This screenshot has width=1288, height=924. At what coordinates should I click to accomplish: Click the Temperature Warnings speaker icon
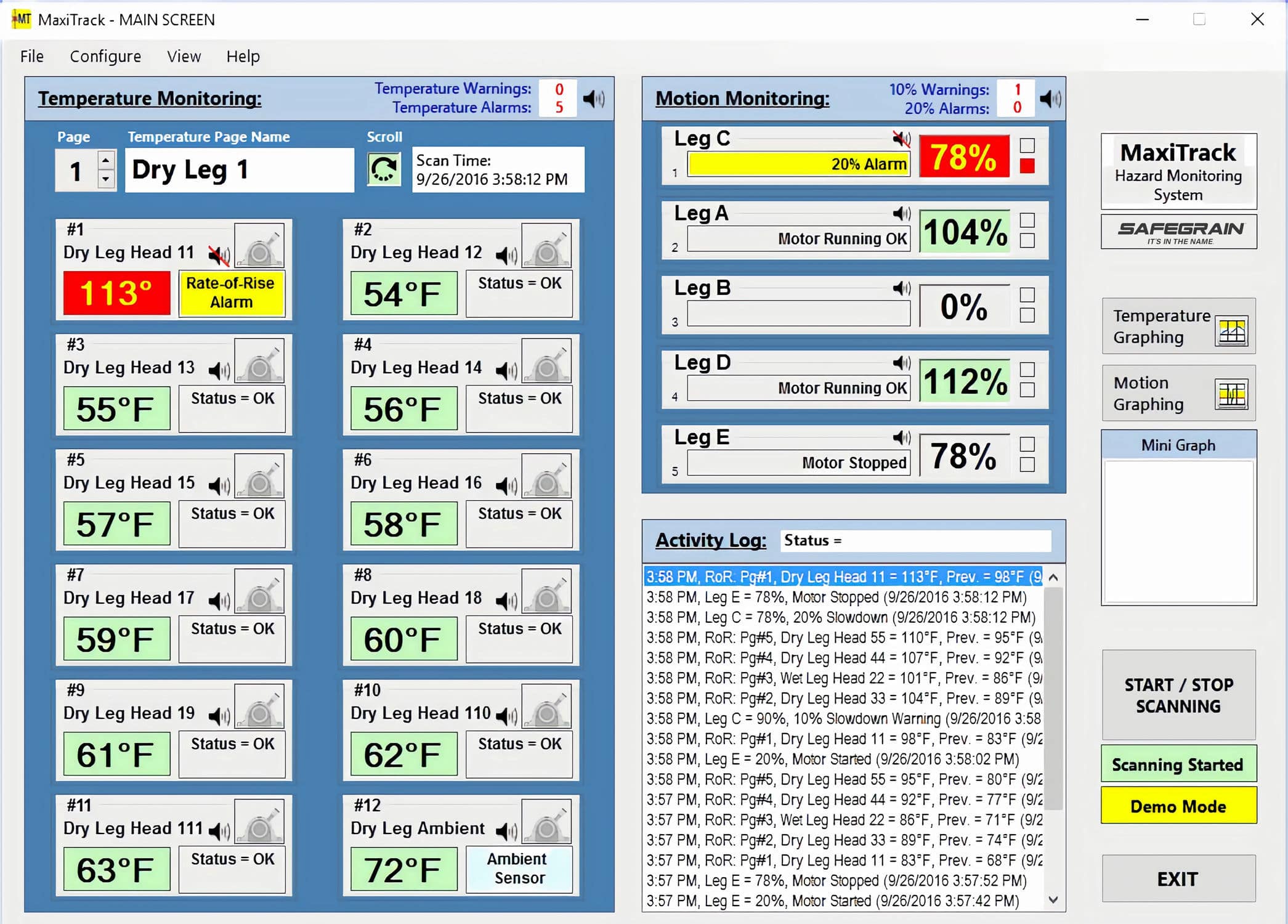tap(593, 98)
